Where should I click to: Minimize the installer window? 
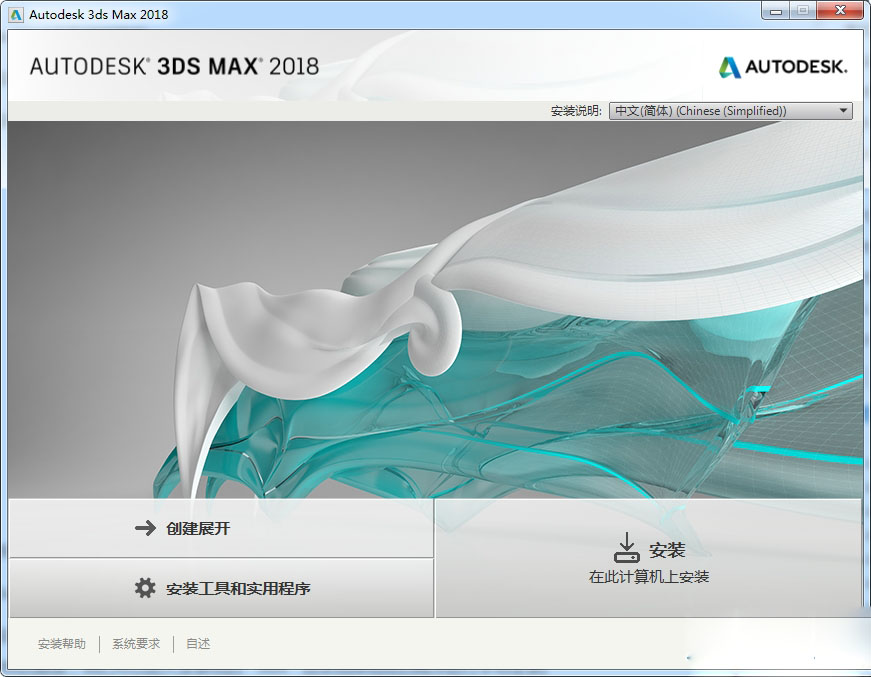point(776,11)
